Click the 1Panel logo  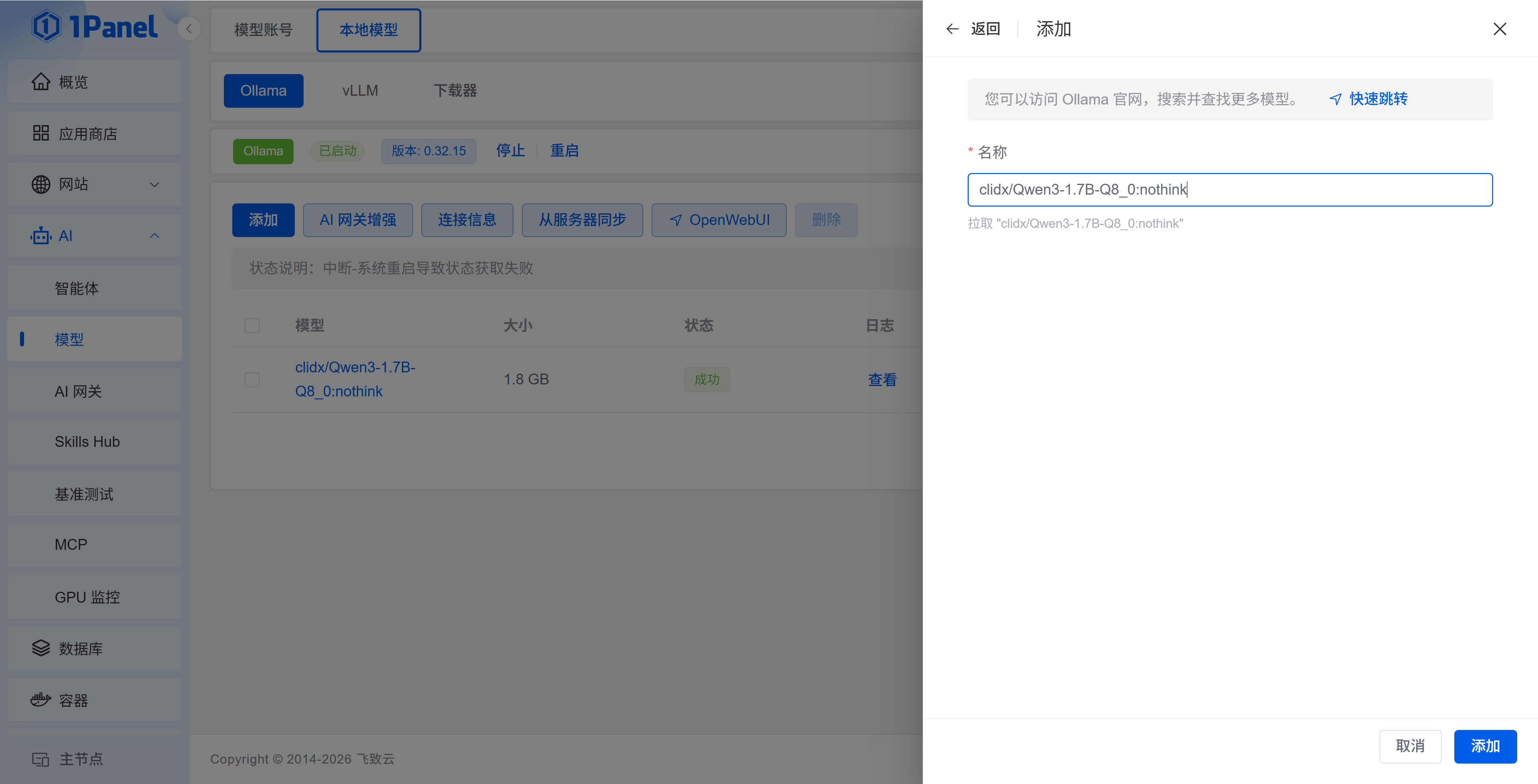[95, 27]
